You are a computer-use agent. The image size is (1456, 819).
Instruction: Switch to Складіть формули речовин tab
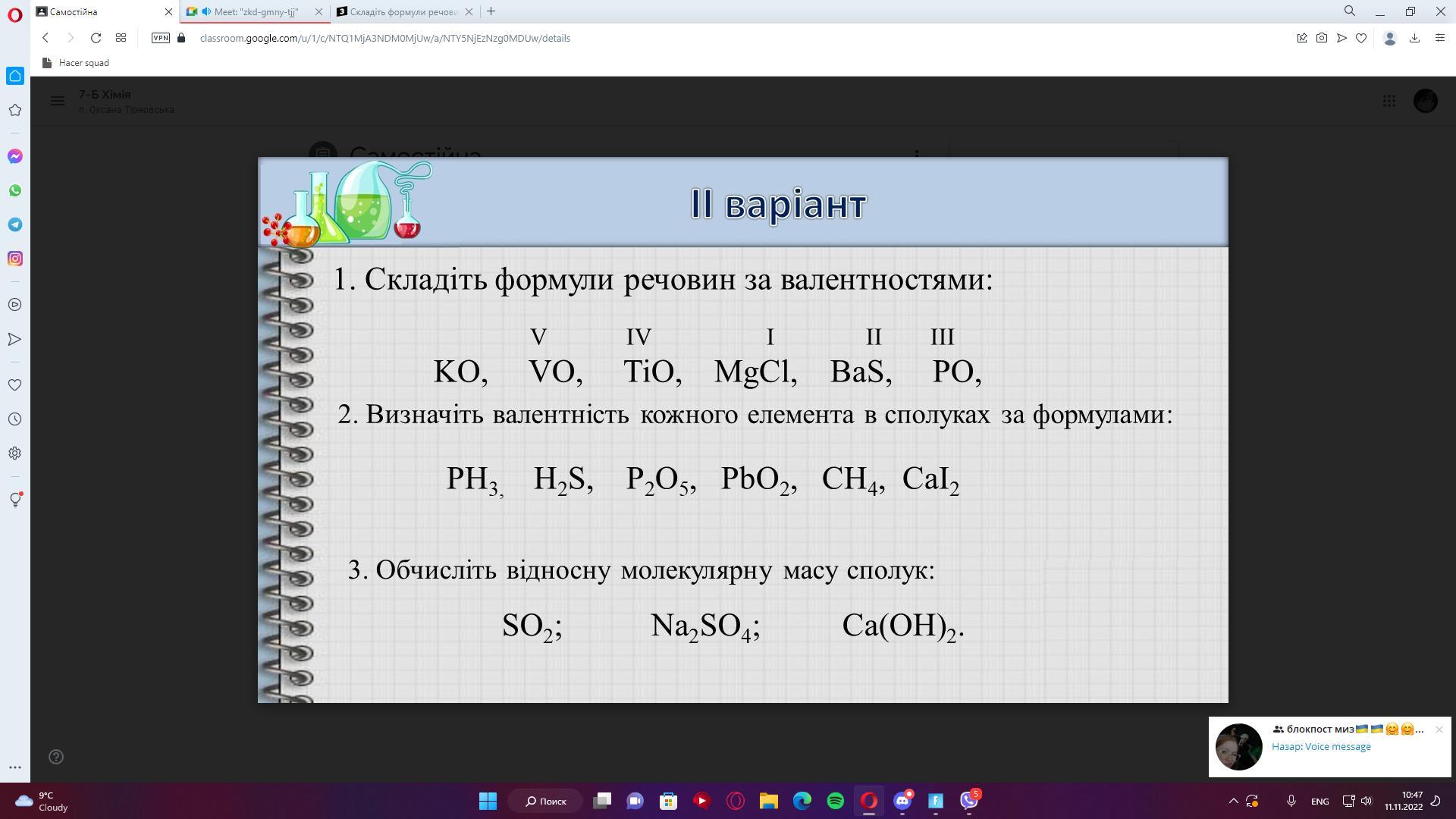pos(402,11)
